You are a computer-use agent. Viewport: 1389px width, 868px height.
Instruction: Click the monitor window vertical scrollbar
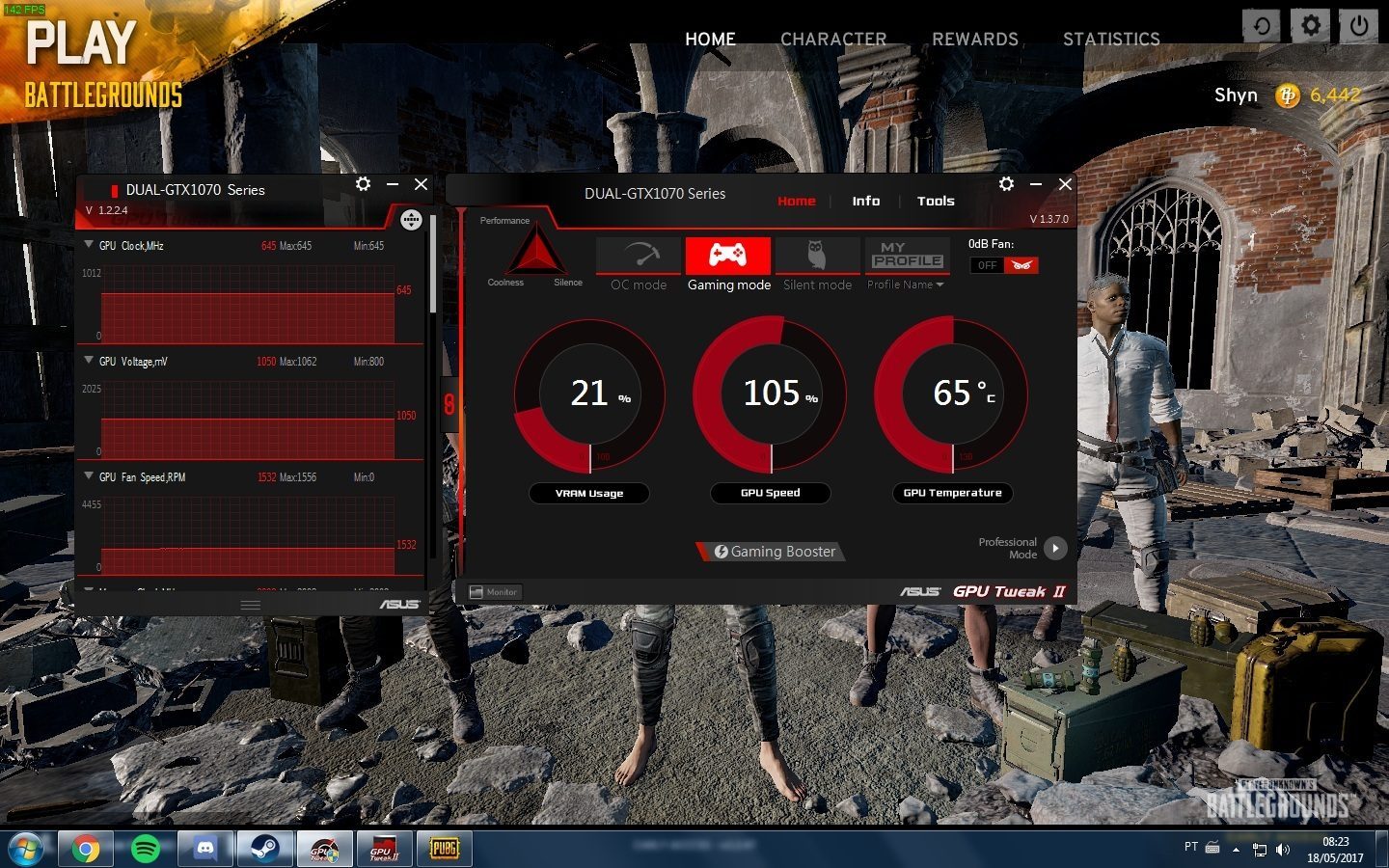tap(433, 264)
